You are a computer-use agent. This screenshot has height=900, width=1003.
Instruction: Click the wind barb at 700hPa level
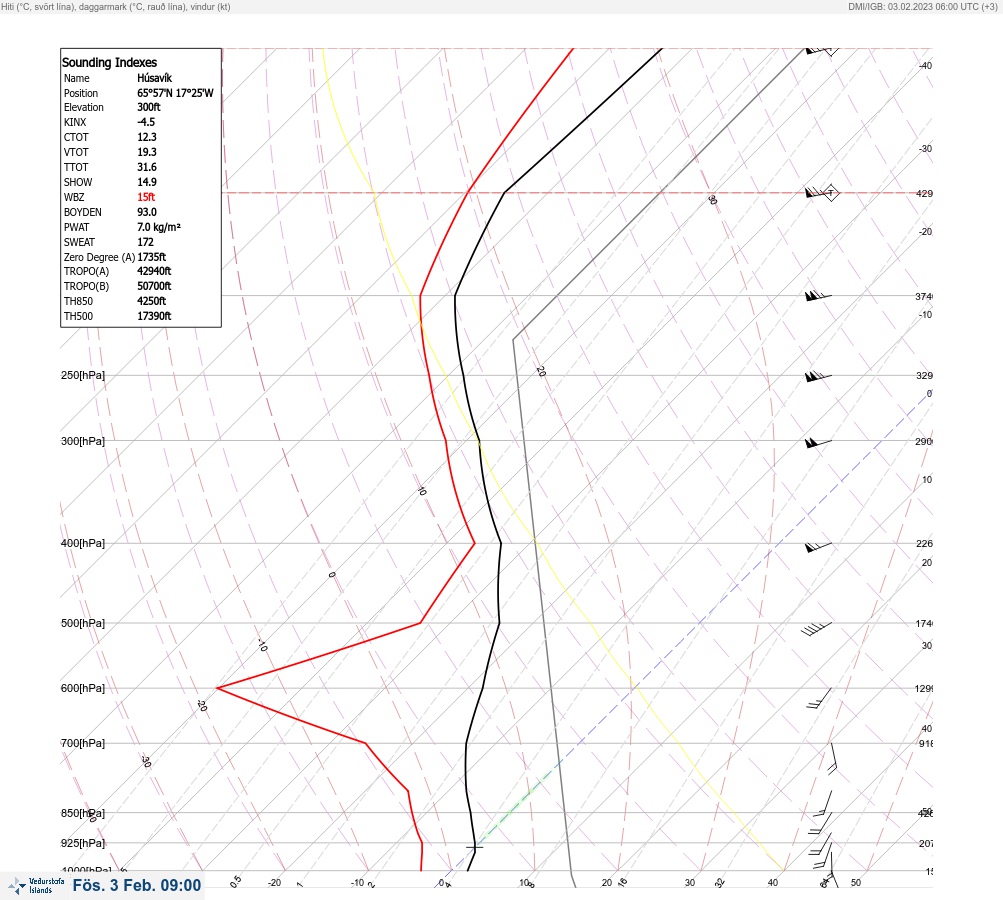(832, 759)
